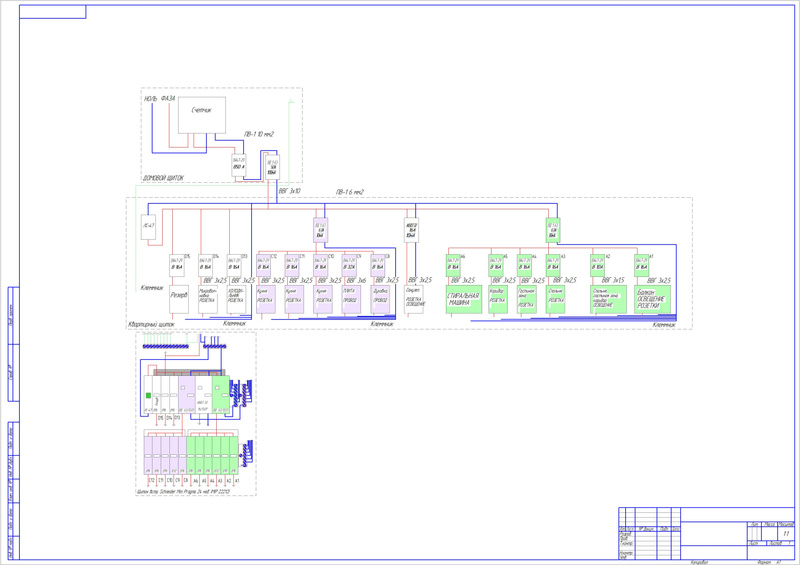The image size is (800, 565).
Task: Select breaker labeled D15
Action: pos(177,265)
